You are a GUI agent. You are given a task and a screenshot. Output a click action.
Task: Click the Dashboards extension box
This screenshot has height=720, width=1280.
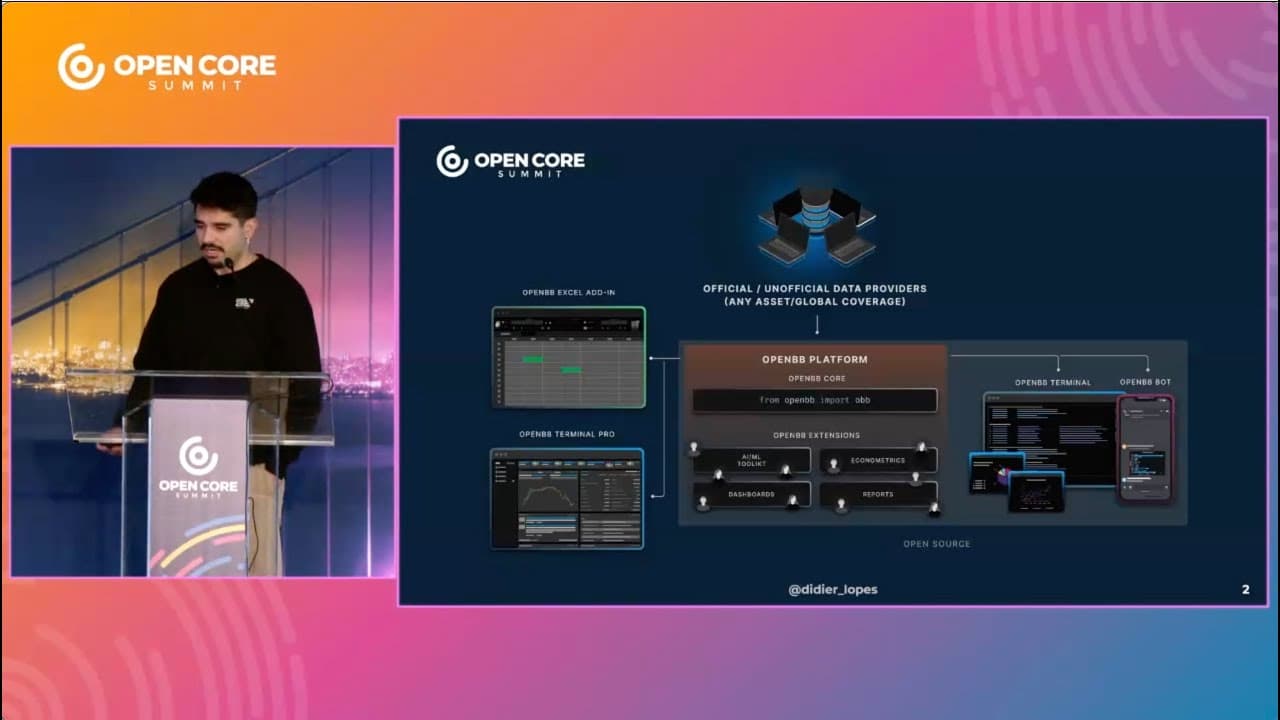(752, 494)
